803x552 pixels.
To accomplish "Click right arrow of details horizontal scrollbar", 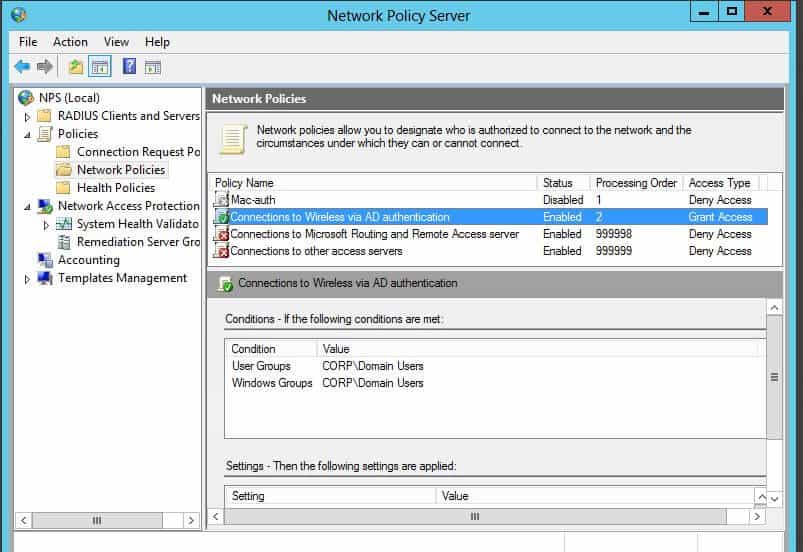I will pos(757,516).
